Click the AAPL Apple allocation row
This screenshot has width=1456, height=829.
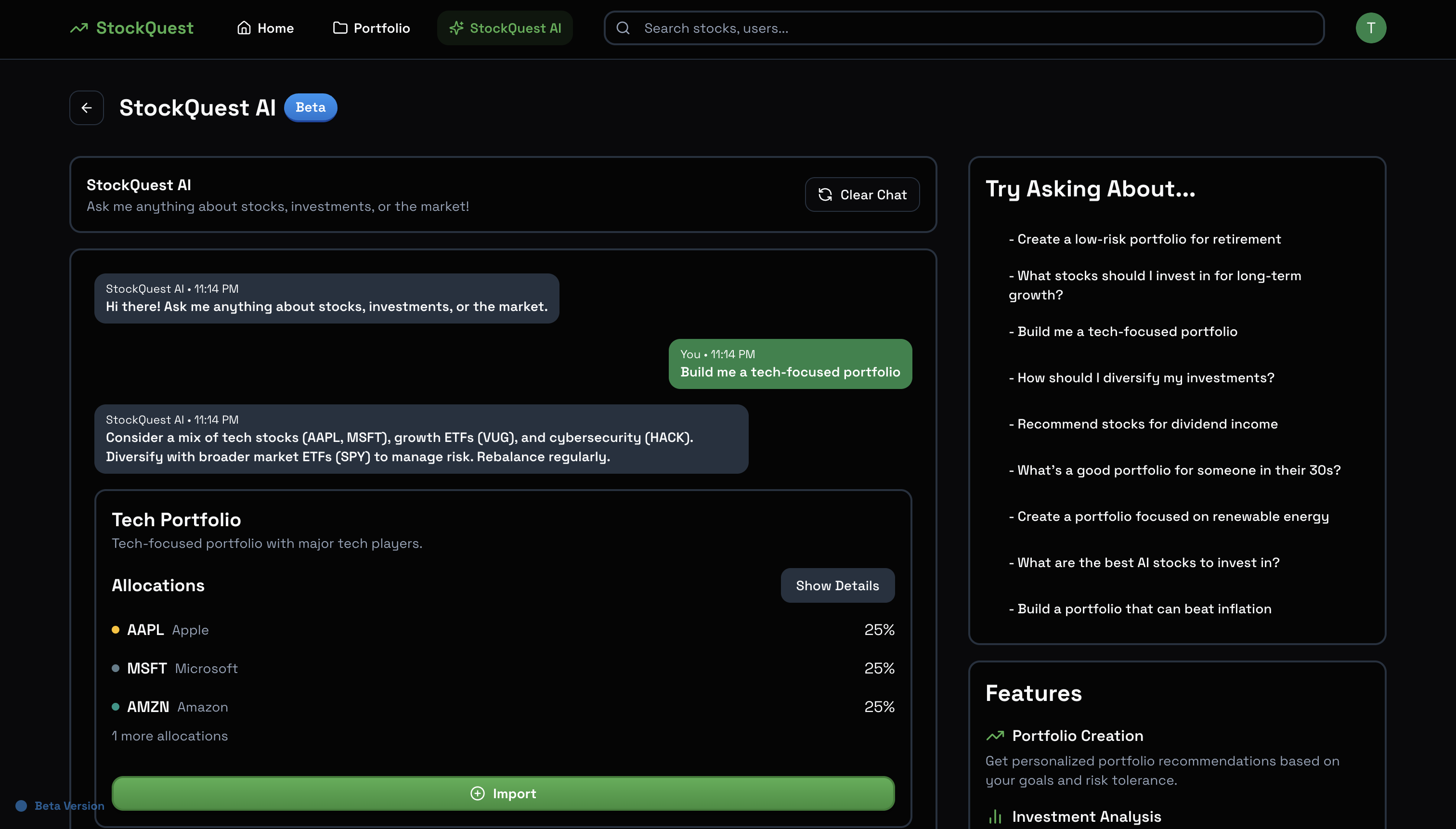tap(503, 630)
